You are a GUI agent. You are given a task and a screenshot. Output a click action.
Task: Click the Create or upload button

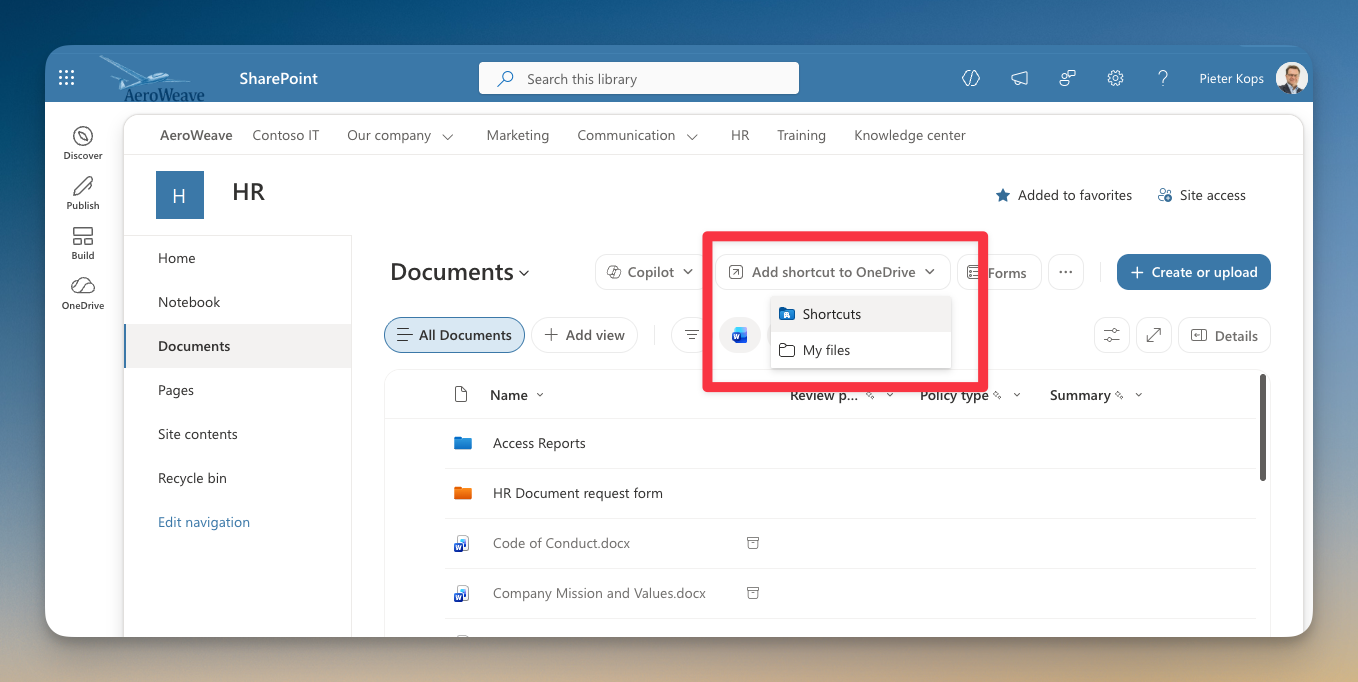[1194, 272]
